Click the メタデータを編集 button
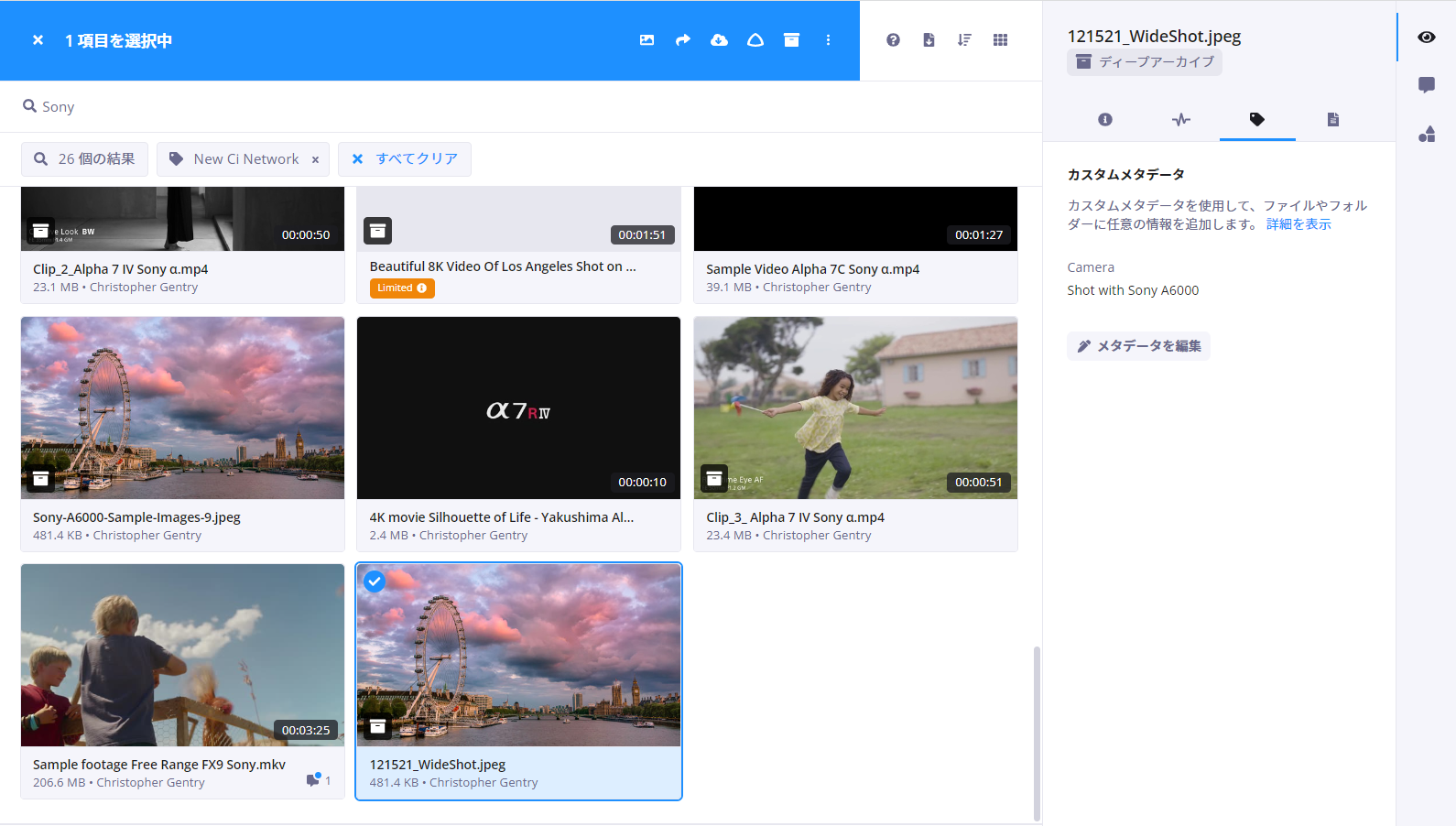 point(1138,346)
